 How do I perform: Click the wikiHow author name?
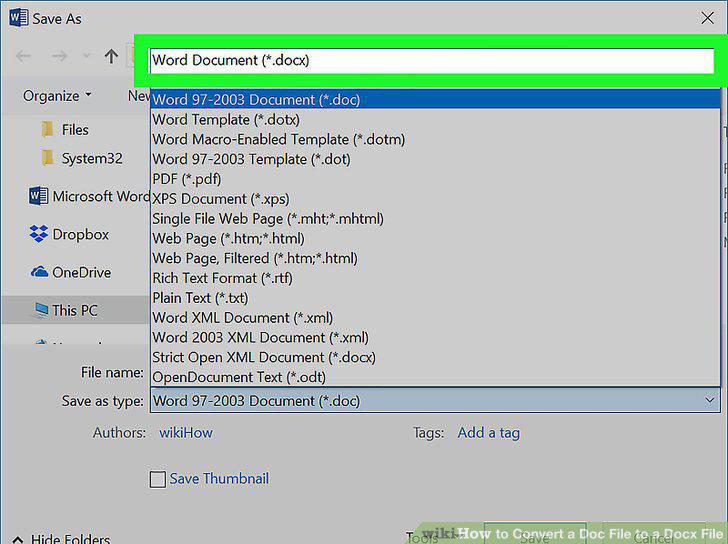[186, 433]
